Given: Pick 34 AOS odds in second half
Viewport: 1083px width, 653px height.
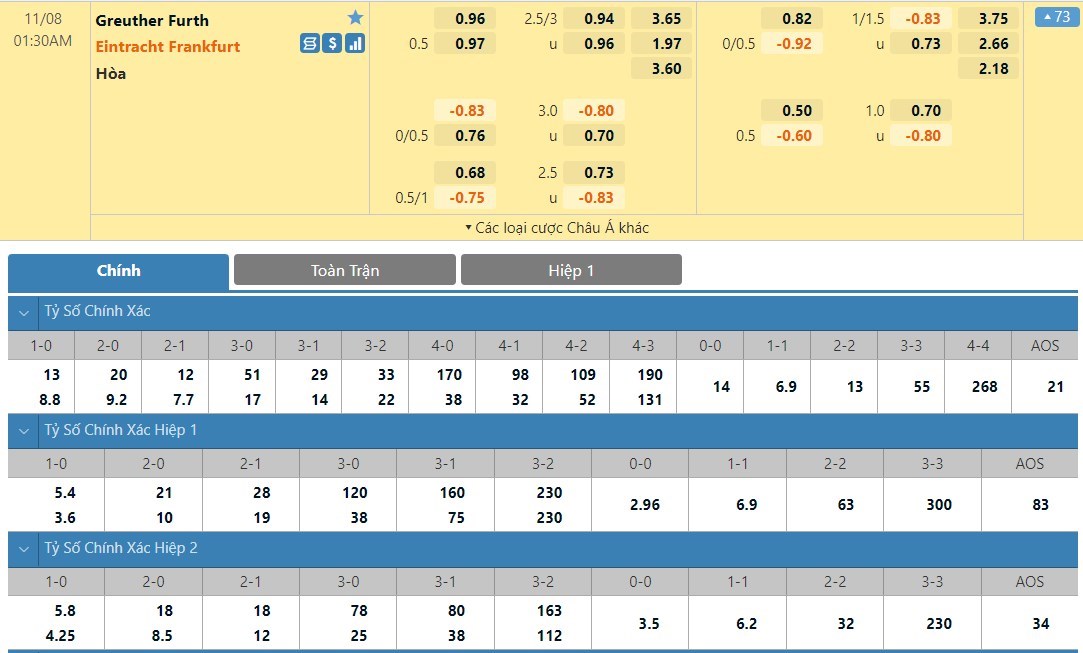Looking at the screenshot, I should coord(1040,623).
